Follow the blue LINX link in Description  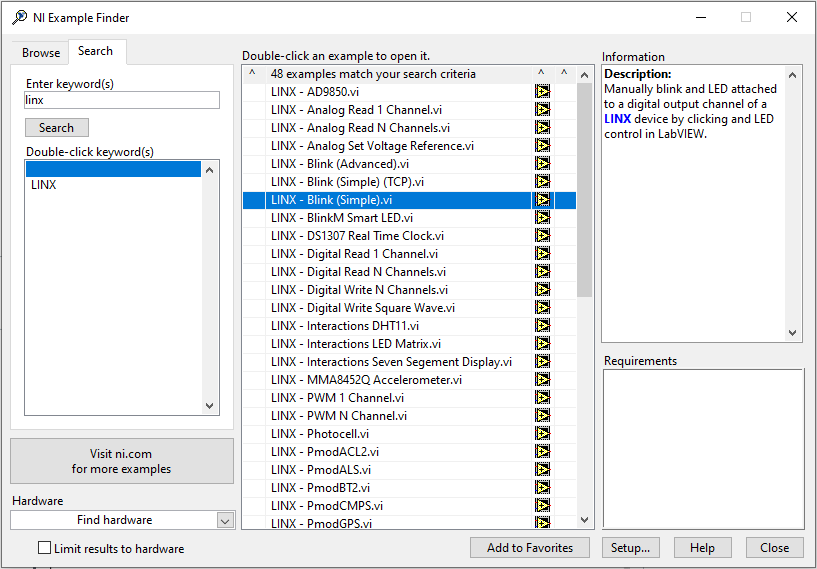point(617,119)
